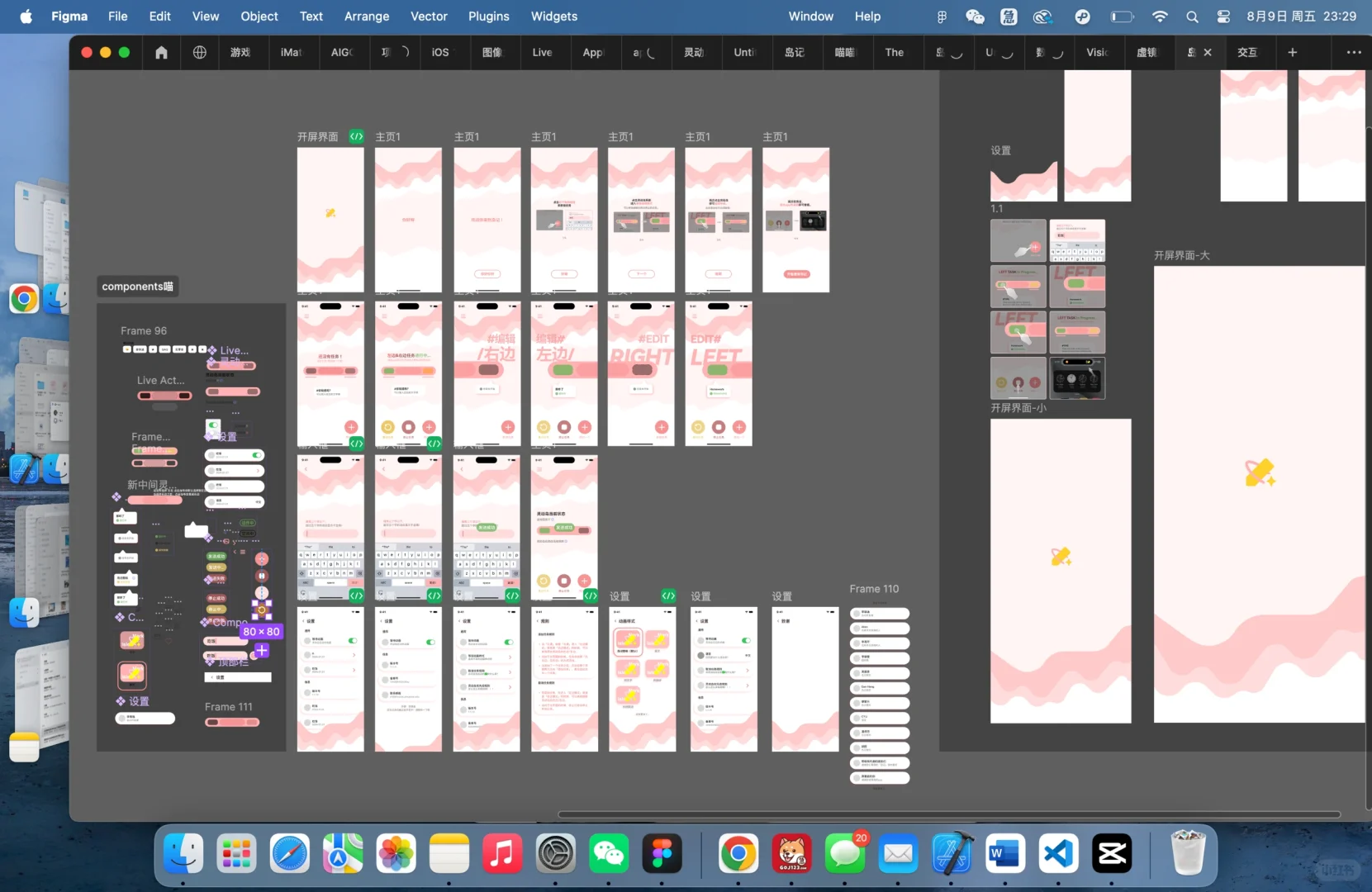Check battery status in the menu bar
The width and height of the screenshot is (1372, 892).
coord(1122,17)
